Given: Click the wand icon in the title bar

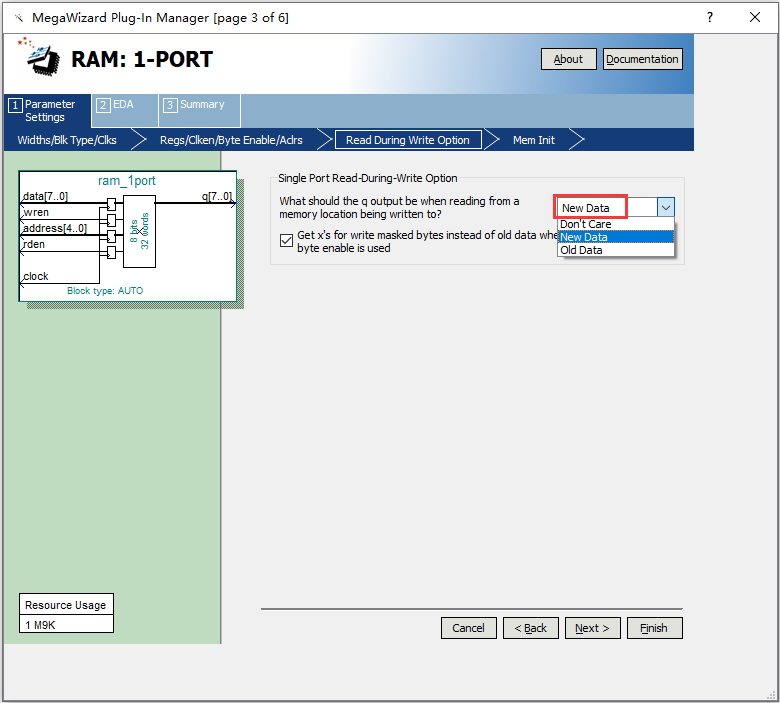Looking at the screenshot, I should [19, 18].
